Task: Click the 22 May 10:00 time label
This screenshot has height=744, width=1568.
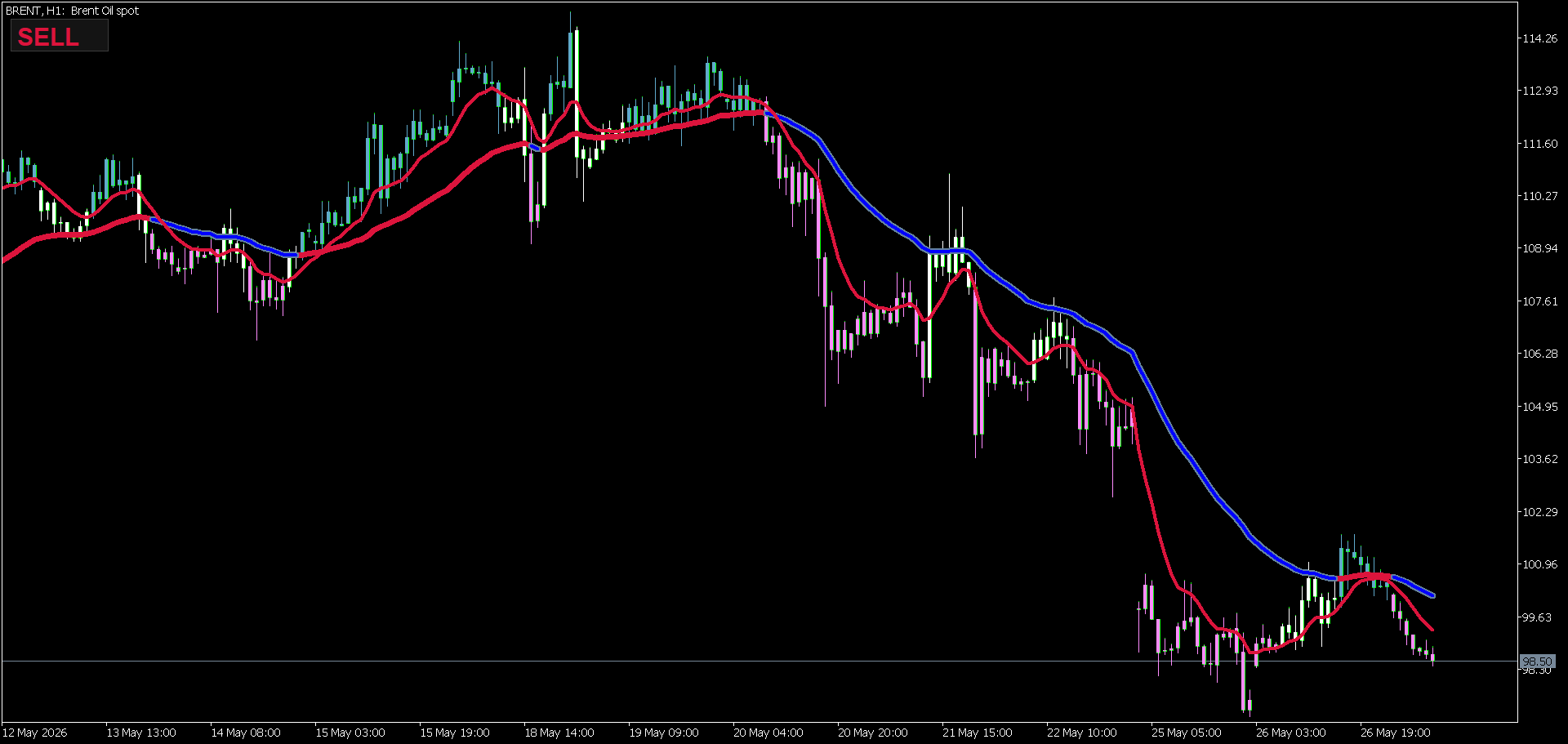Action: (x=1082, y=733)
